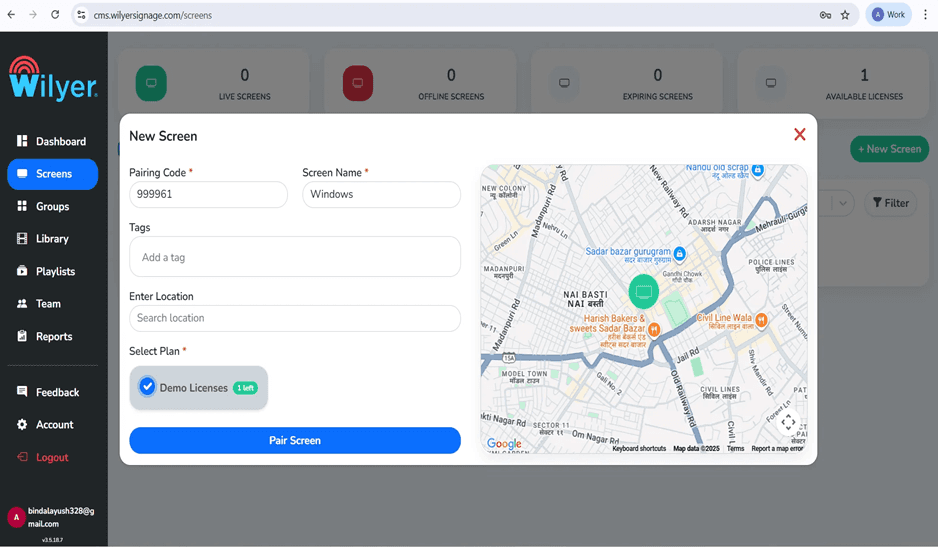Click the Logout exit icon
The height and width of the screenshot is (547, 938).
coord(22,457)
